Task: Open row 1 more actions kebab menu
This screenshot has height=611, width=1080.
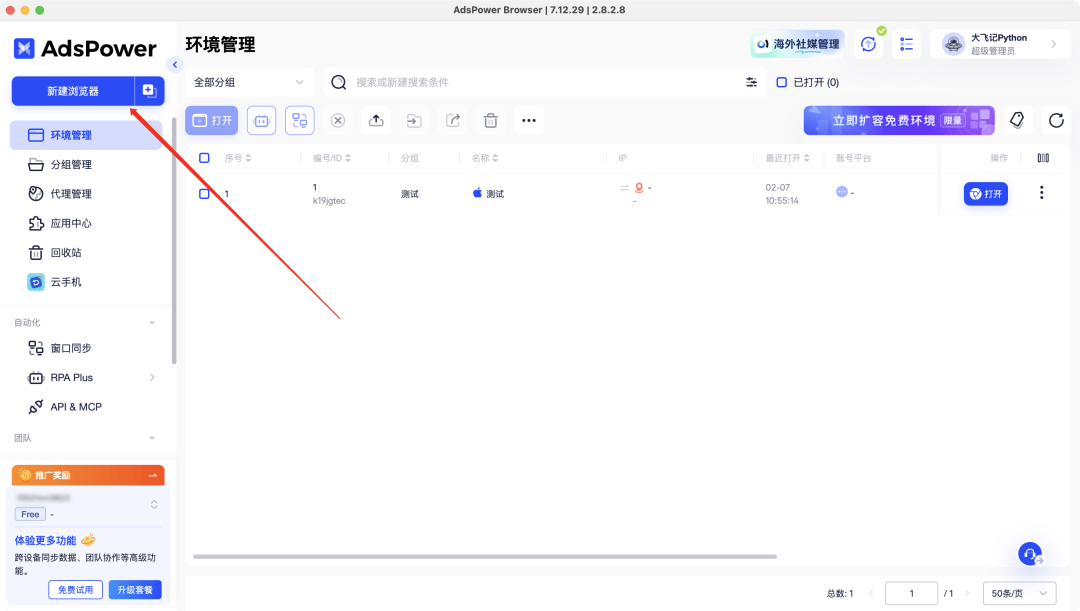Action: pos(1041,193)
